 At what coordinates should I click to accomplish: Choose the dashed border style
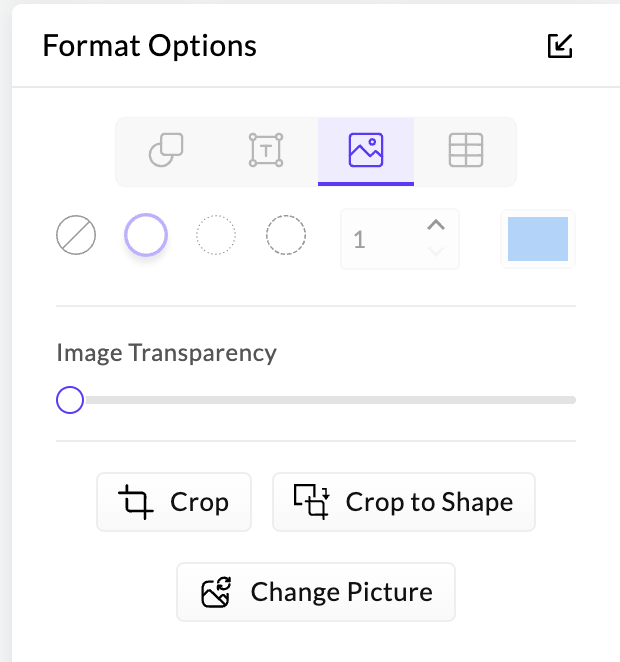[x=286, y=237]
